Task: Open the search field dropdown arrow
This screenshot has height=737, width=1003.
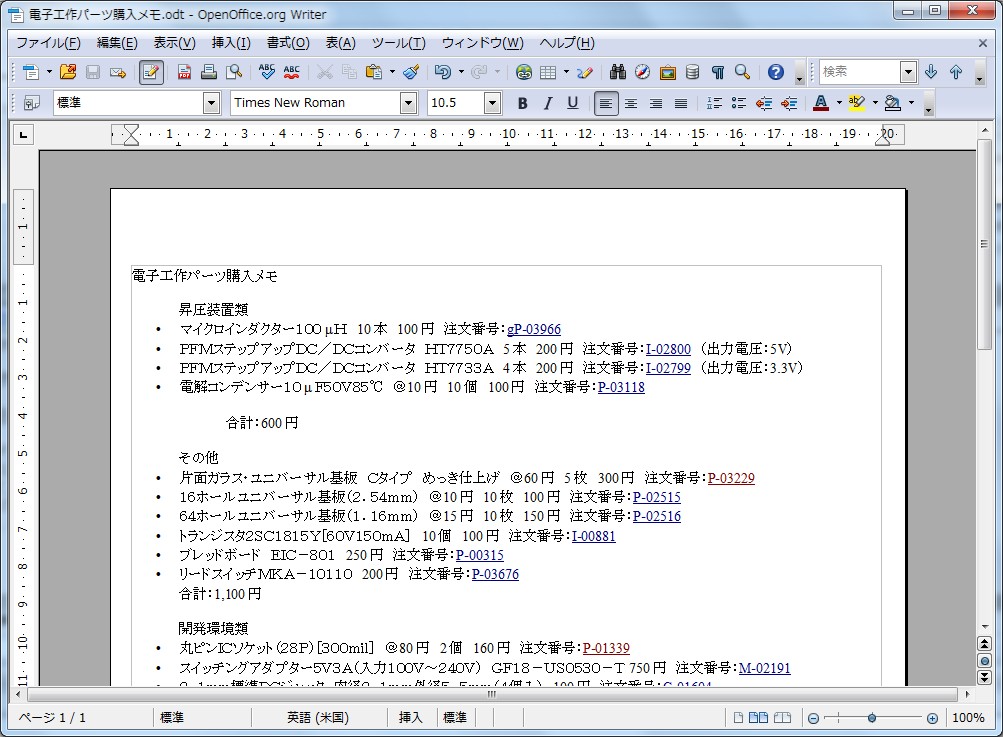Action: 908,72
